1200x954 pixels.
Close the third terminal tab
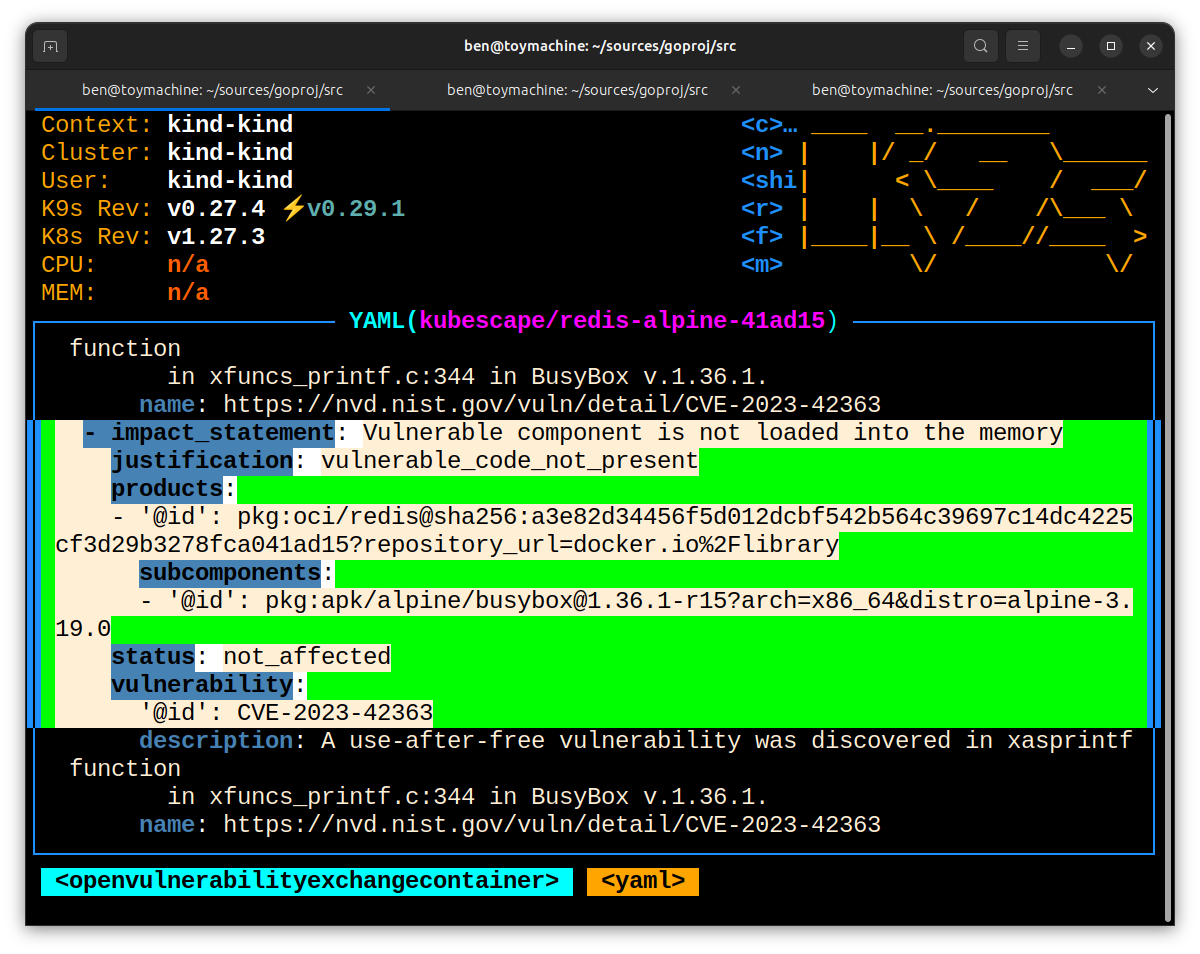(1101, 90)
